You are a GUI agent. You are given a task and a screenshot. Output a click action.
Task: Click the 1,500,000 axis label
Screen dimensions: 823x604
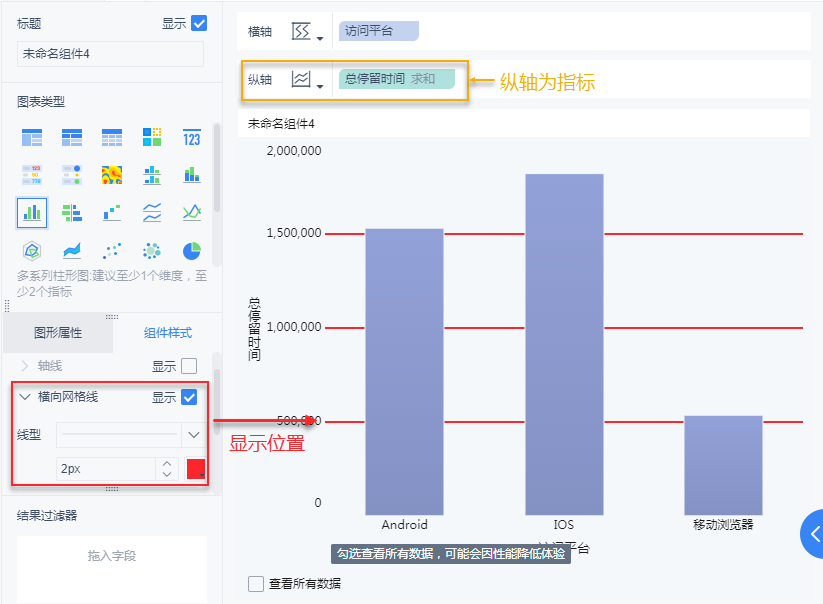point(294,233)
